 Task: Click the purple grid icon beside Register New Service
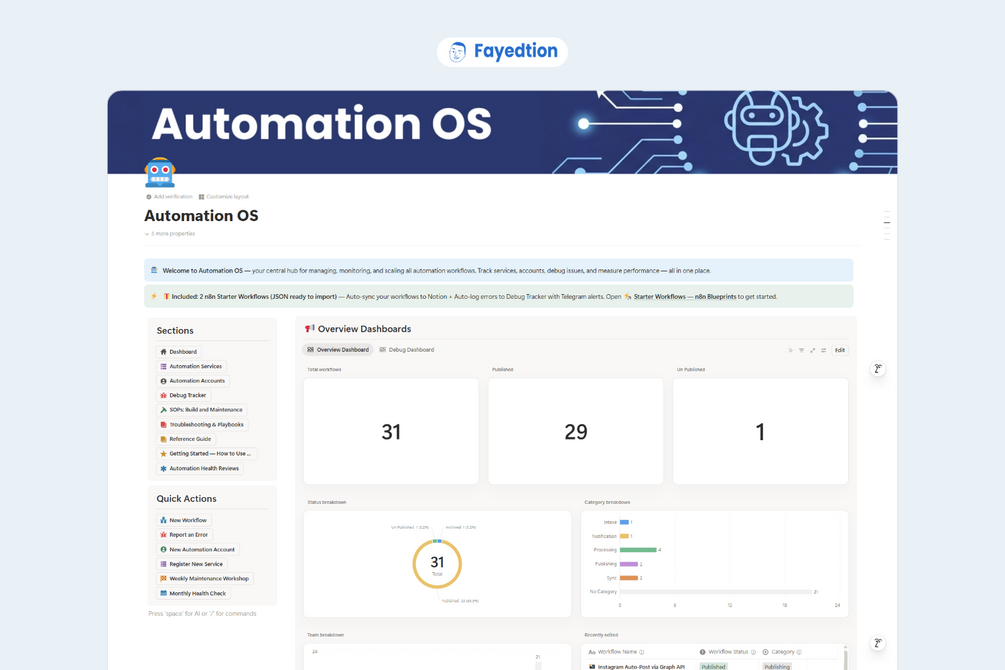click(x=163, y=564)
